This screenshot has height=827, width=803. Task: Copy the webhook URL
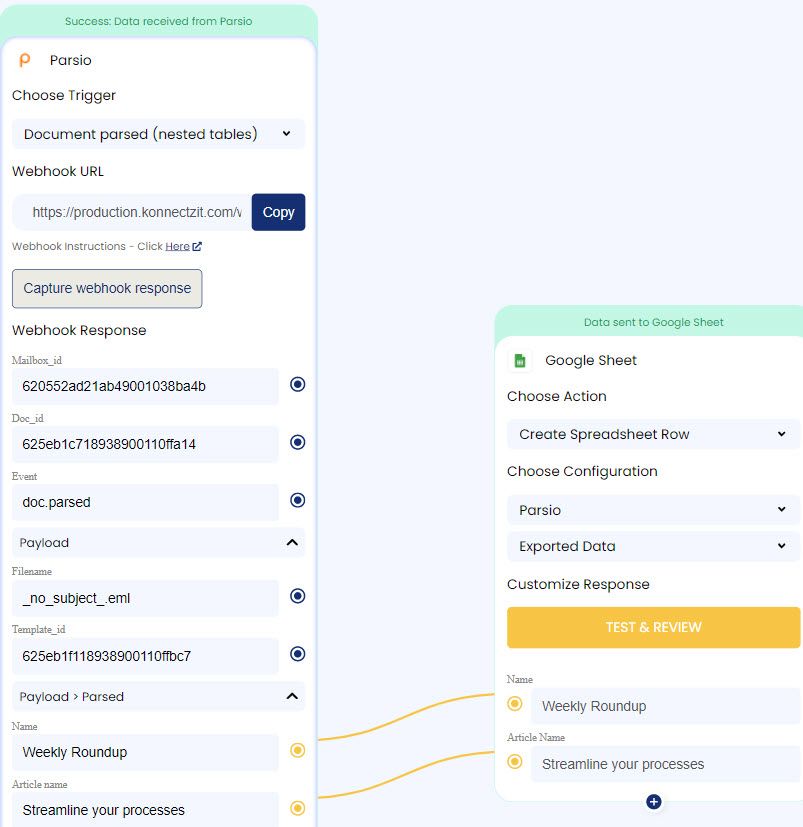[x=278, y=212]
